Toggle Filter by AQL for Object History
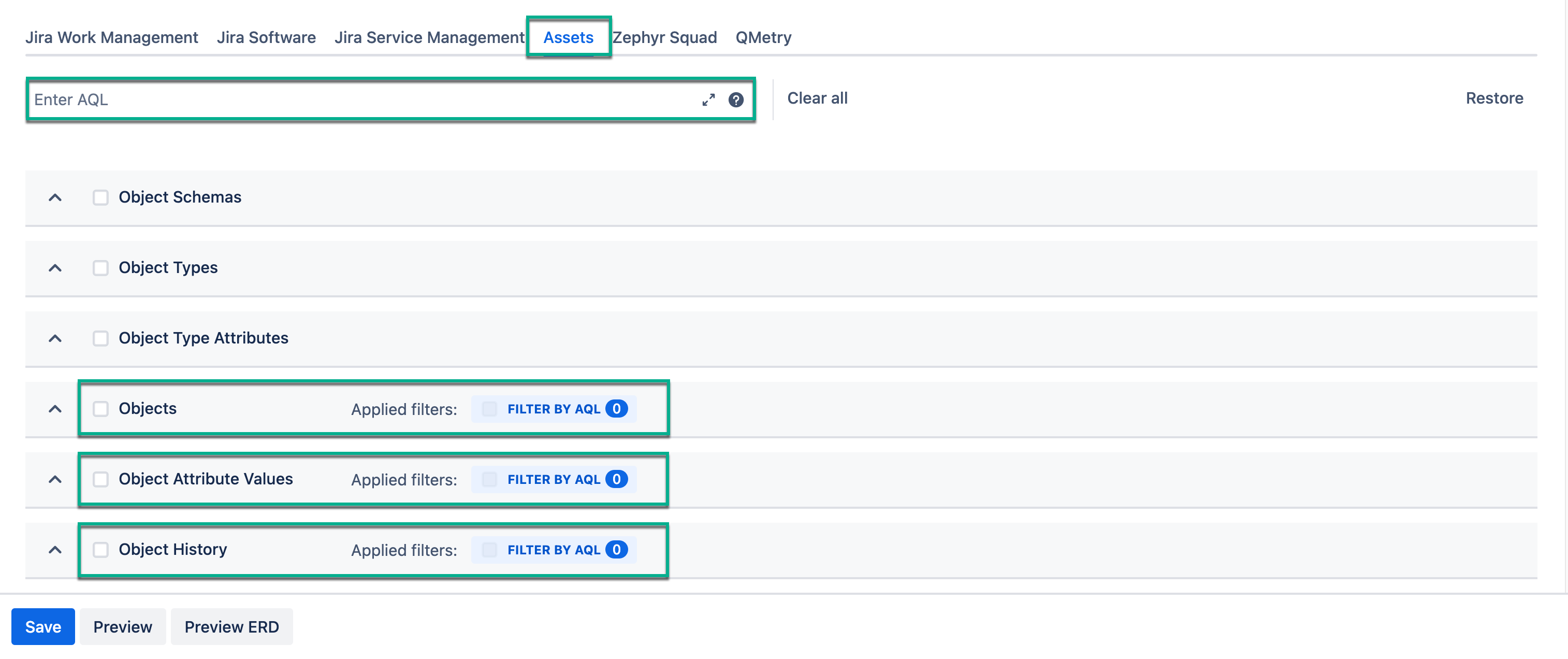The width and height of the screenshot is (1568, 659). [x=489, y=550]
